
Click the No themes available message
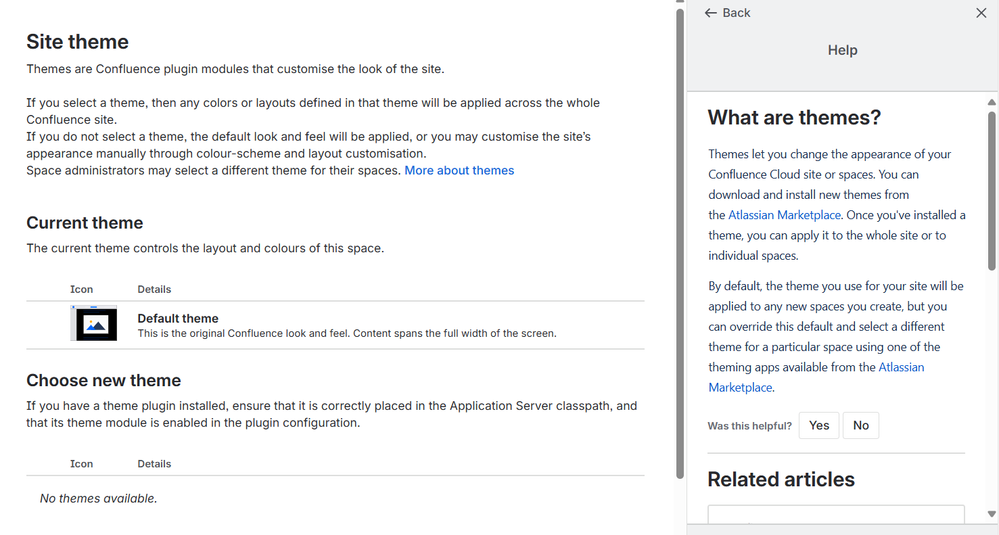coord(98,499)
